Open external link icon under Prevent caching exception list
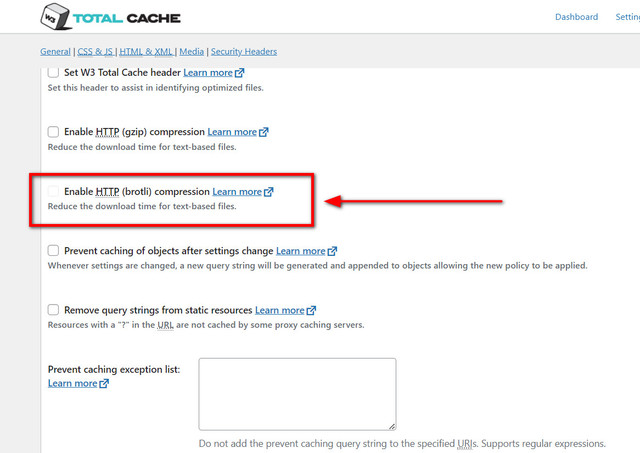 tap(104, 383)
